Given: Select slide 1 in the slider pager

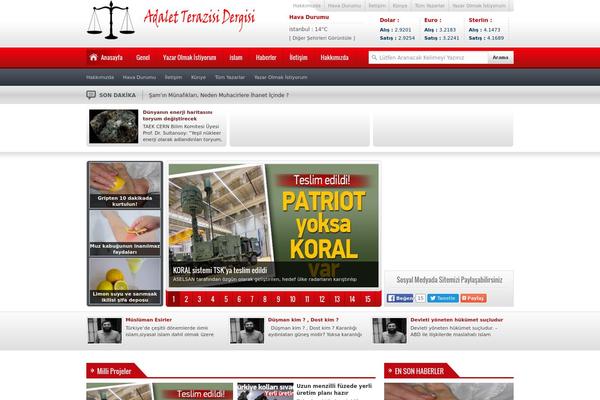Looking at the screenshot, I should (173, 299).
